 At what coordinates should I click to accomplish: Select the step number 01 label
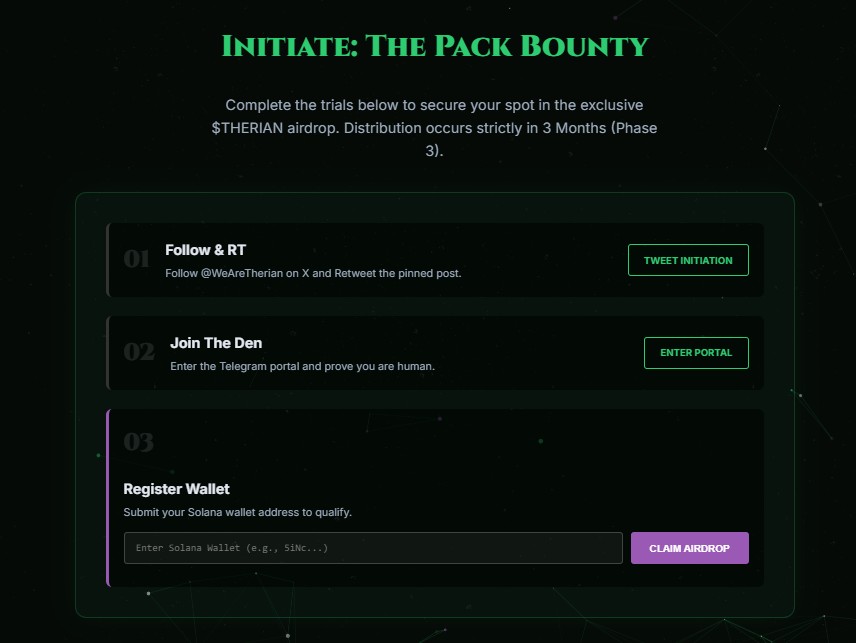point(137,260)
